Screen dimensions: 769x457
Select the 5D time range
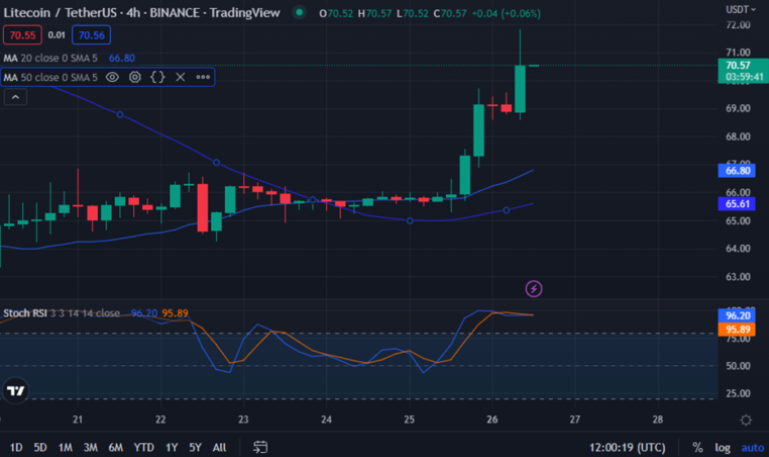[x=40, y=447]
